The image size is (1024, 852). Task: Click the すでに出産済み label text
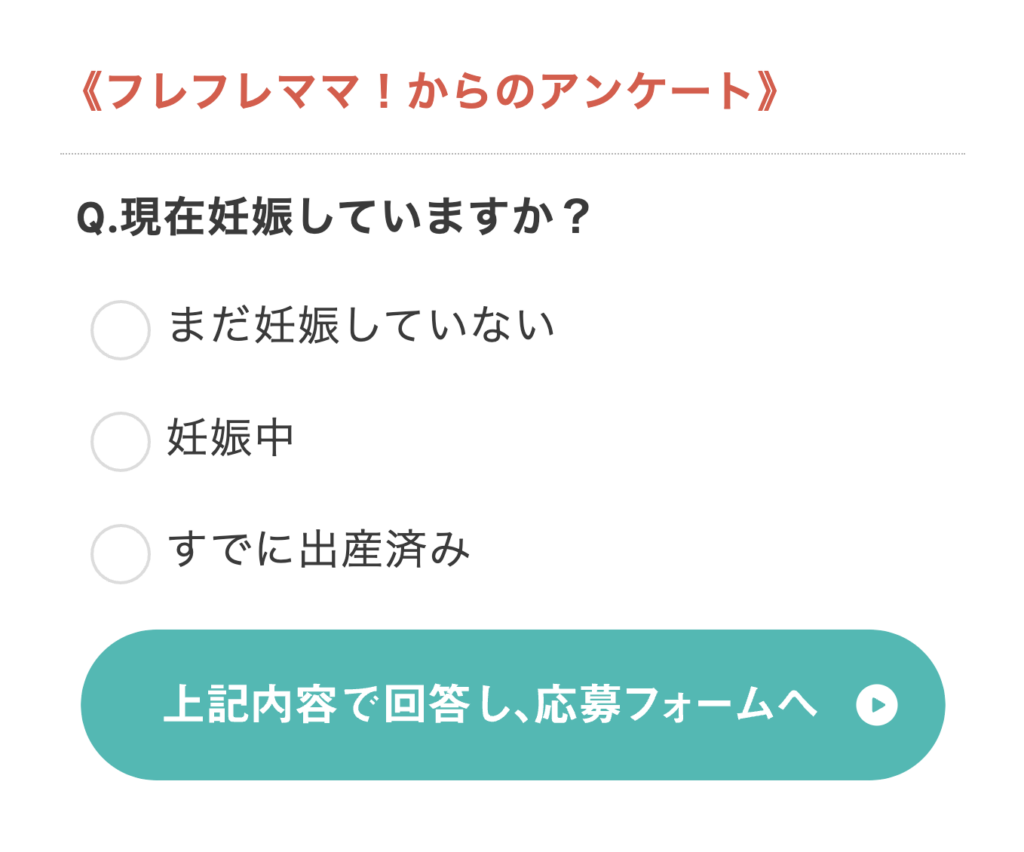[319, 551]
